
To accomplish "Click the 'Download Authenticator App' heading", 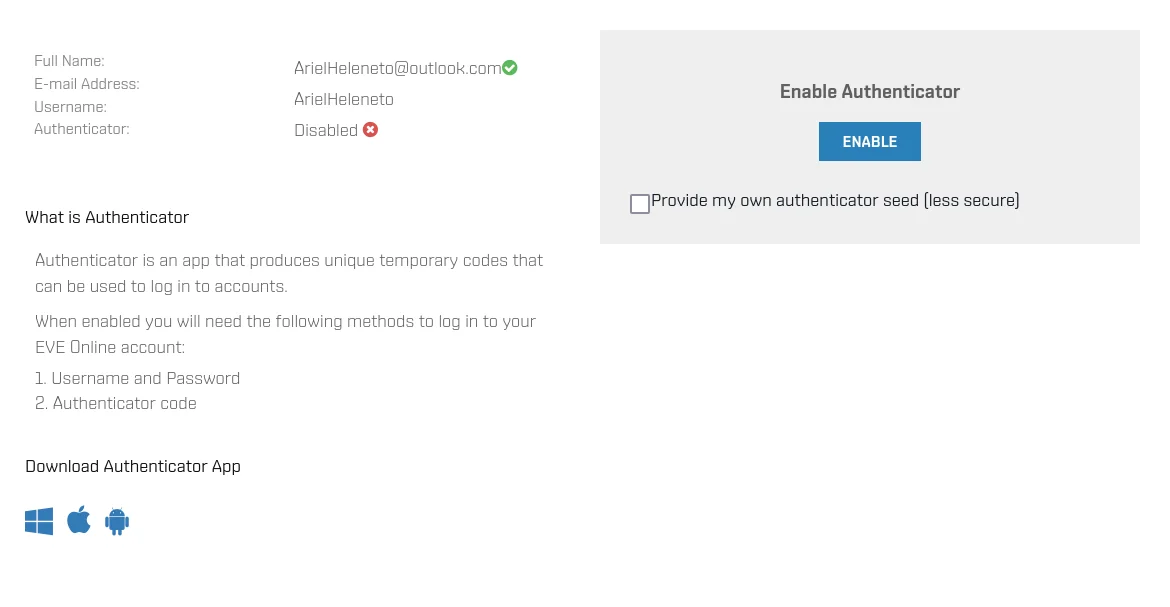I will [x=133, y=467].
